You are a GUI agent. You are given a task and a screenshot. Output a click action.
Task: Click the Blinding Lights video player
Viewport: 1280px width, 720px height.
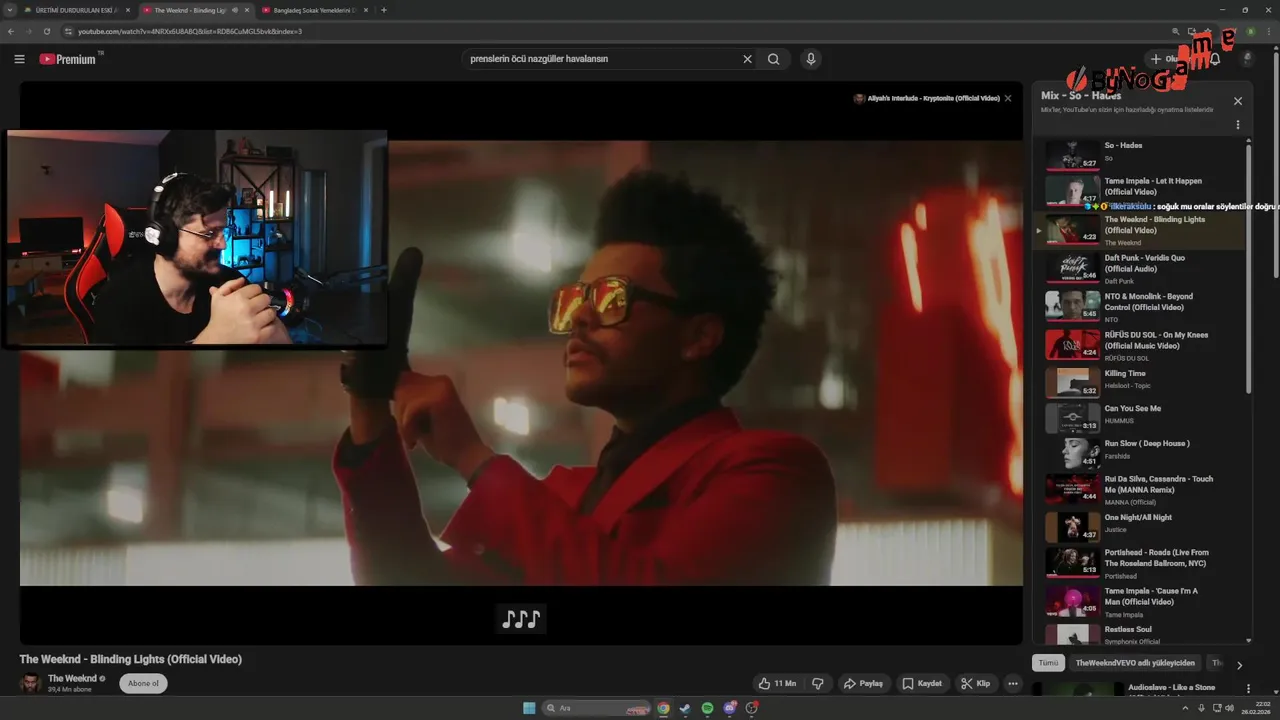click(x=521, y=363)
